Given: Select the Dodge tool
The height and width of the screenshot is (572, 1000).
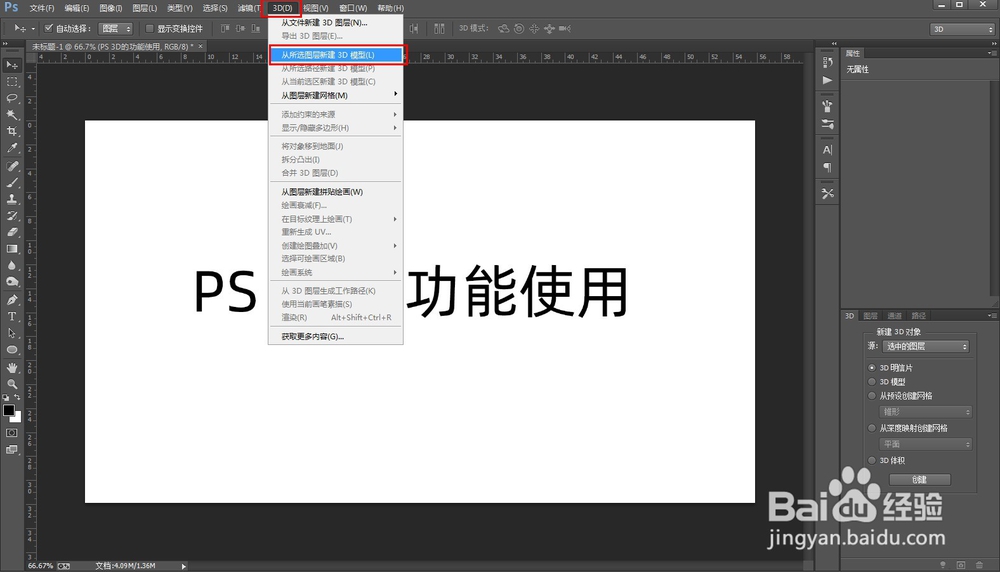Looking at the screenshot, I should (12, 282).
